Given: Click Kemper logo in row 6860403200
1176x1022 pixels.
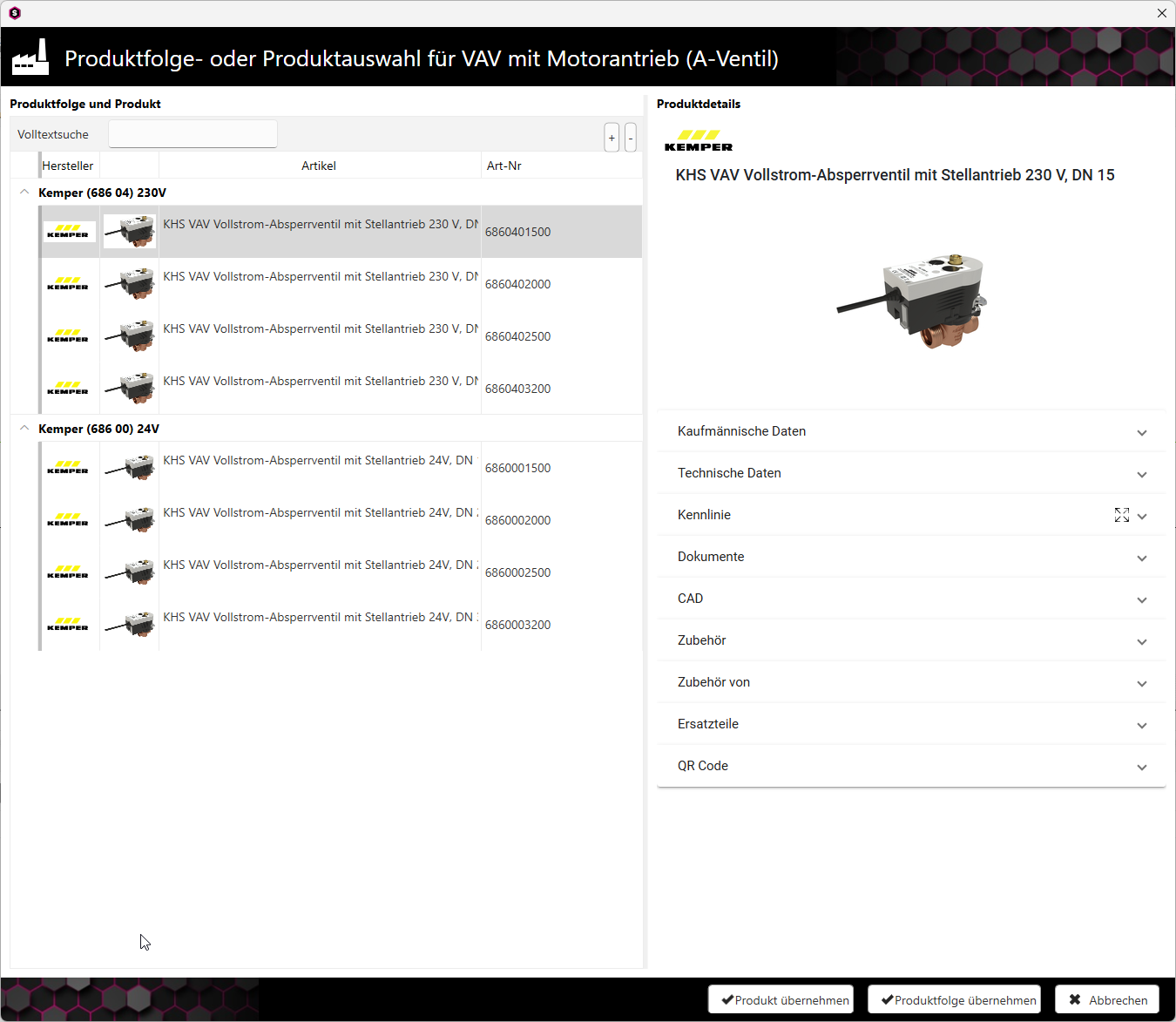Looking at the screenshot, I should click(x=69, y=389).
